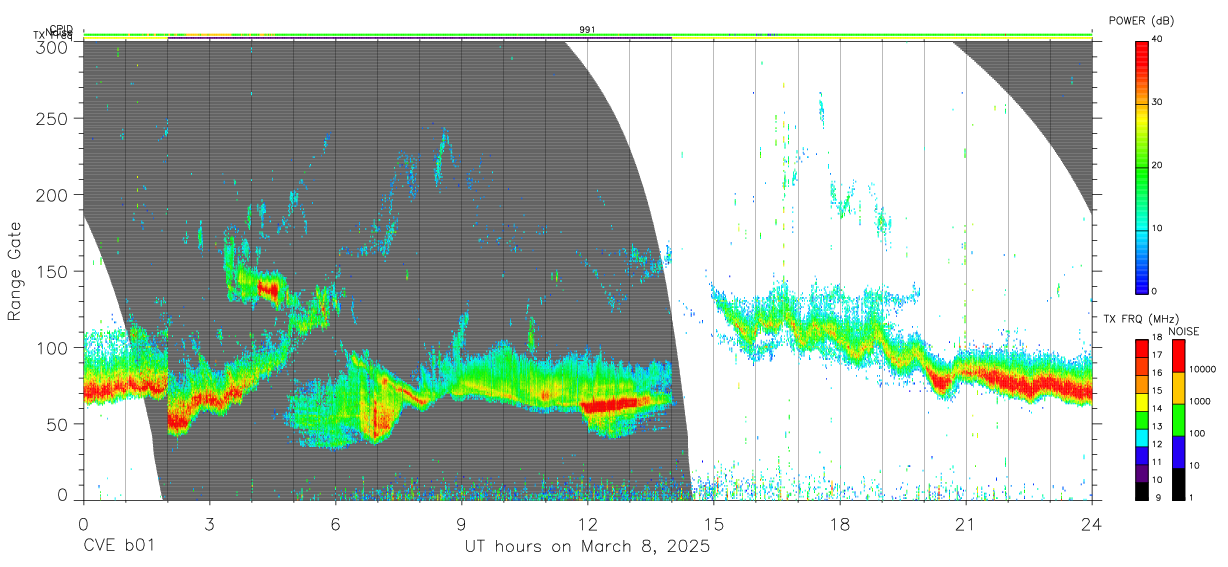Click the "NOISE" legend title
The image size is (1228, 567).
[x=1185, y=332]
